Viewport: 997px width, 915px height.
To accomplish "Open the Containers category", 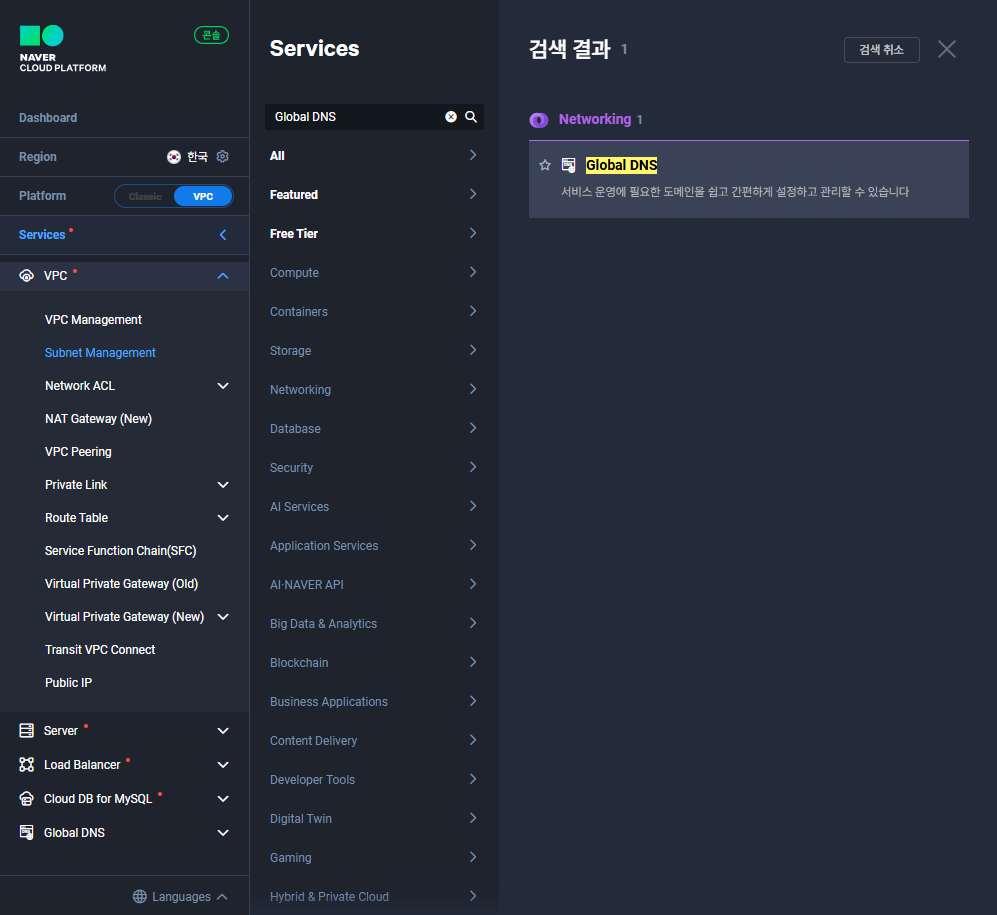I will 374,312.
